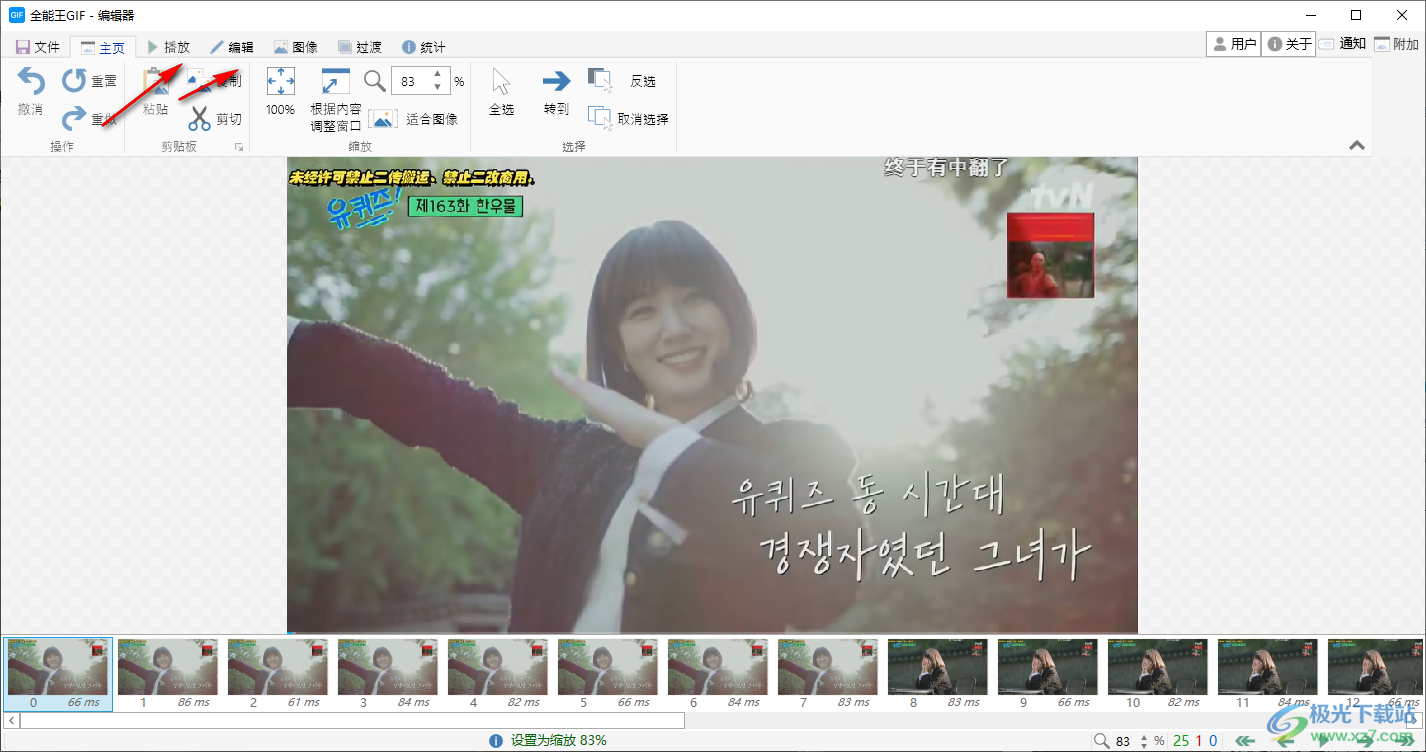This screenshot has width=1426, height=752.
Task: Click the Fit Image (适合图像) icon
Action: [383, 119]
